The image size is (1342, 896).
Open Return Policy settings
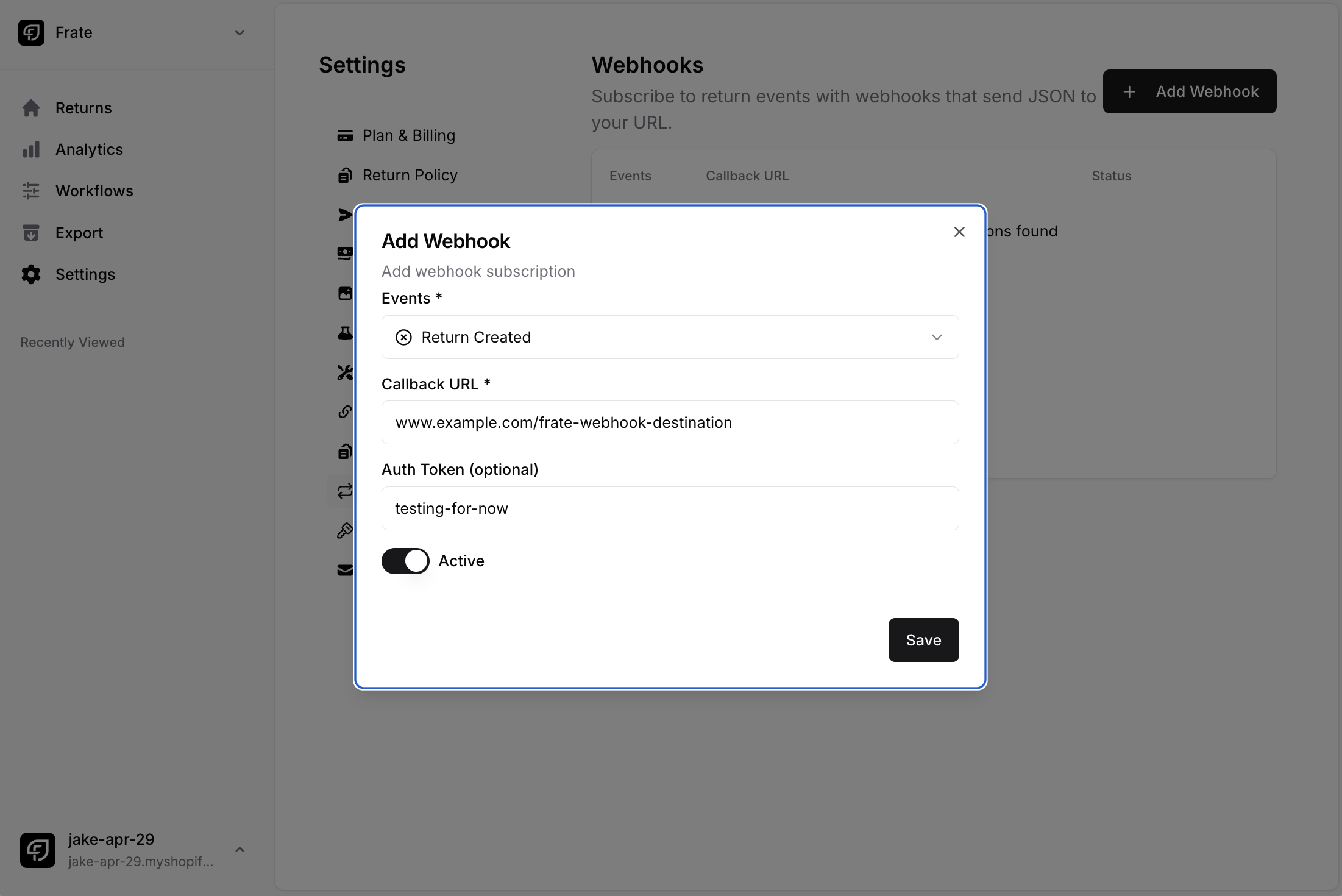tap(410, 175)
